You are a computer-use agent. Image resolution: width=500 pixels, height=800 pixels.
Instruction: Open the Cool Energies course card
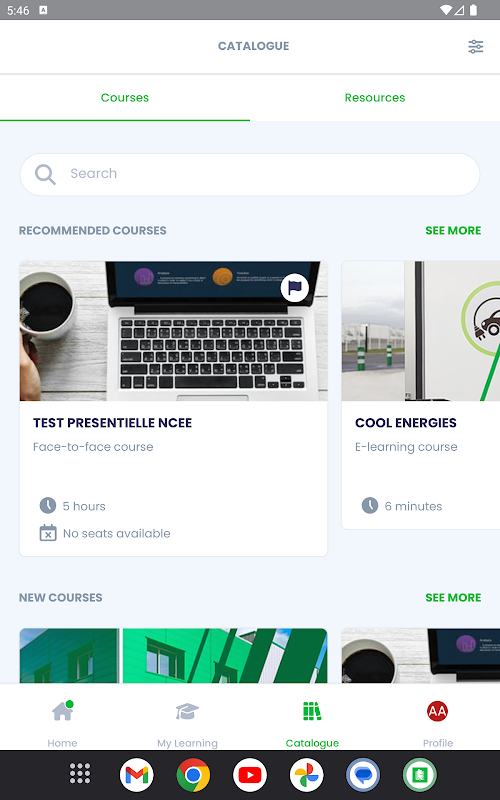point(421,395)
